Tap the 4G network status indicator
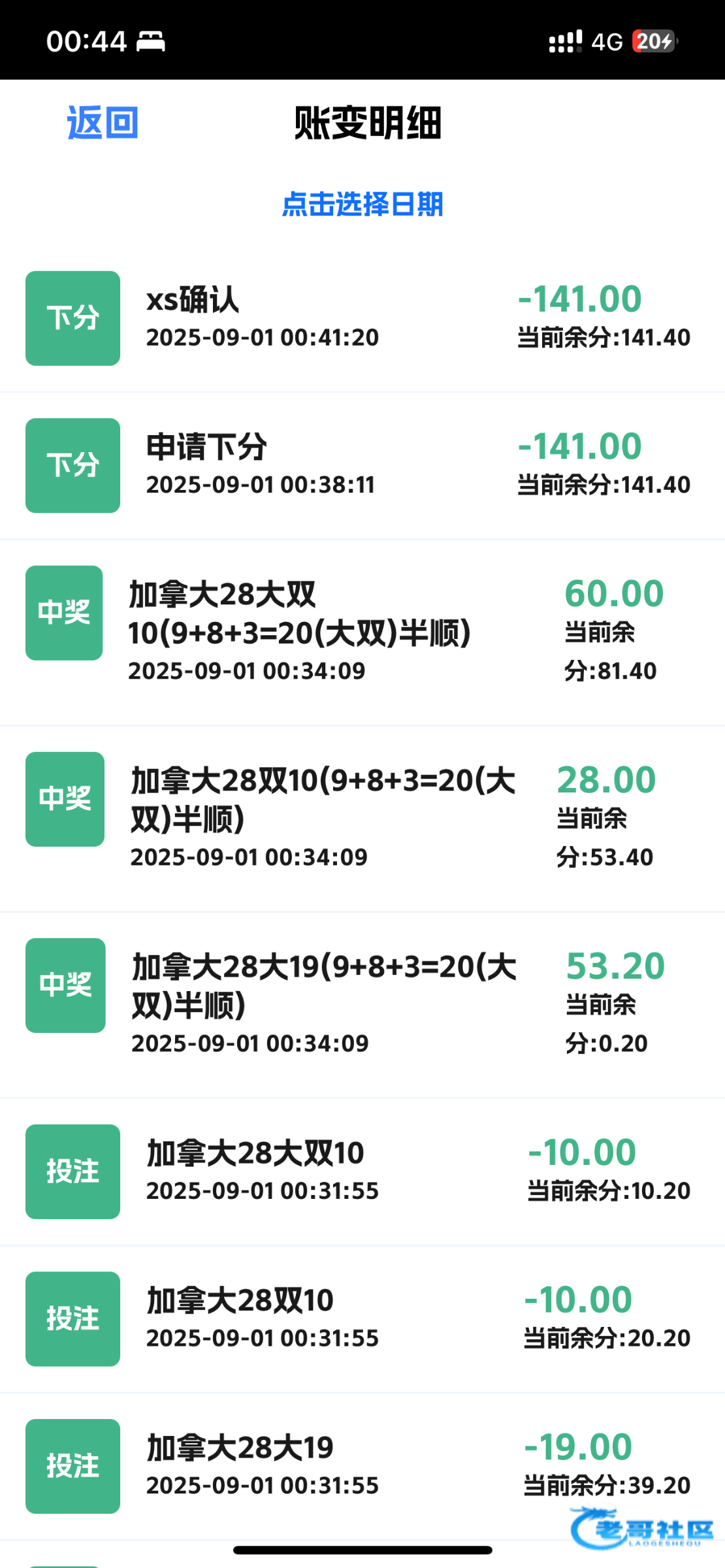Screen dimensions: 725x1568 click(607, 42)
